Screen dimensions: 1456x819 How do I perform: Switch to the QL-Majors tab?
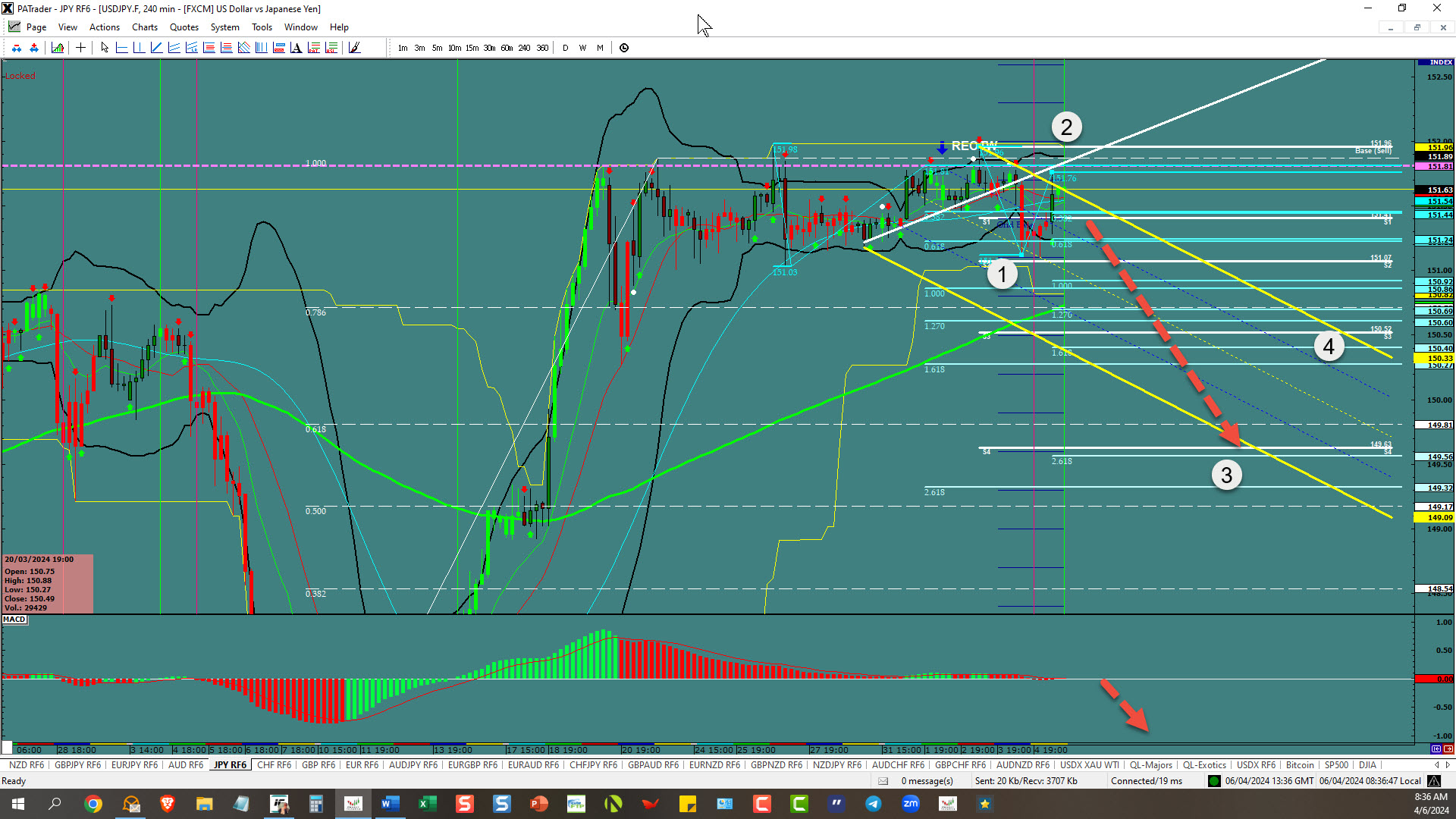[x=1150, y=765]
